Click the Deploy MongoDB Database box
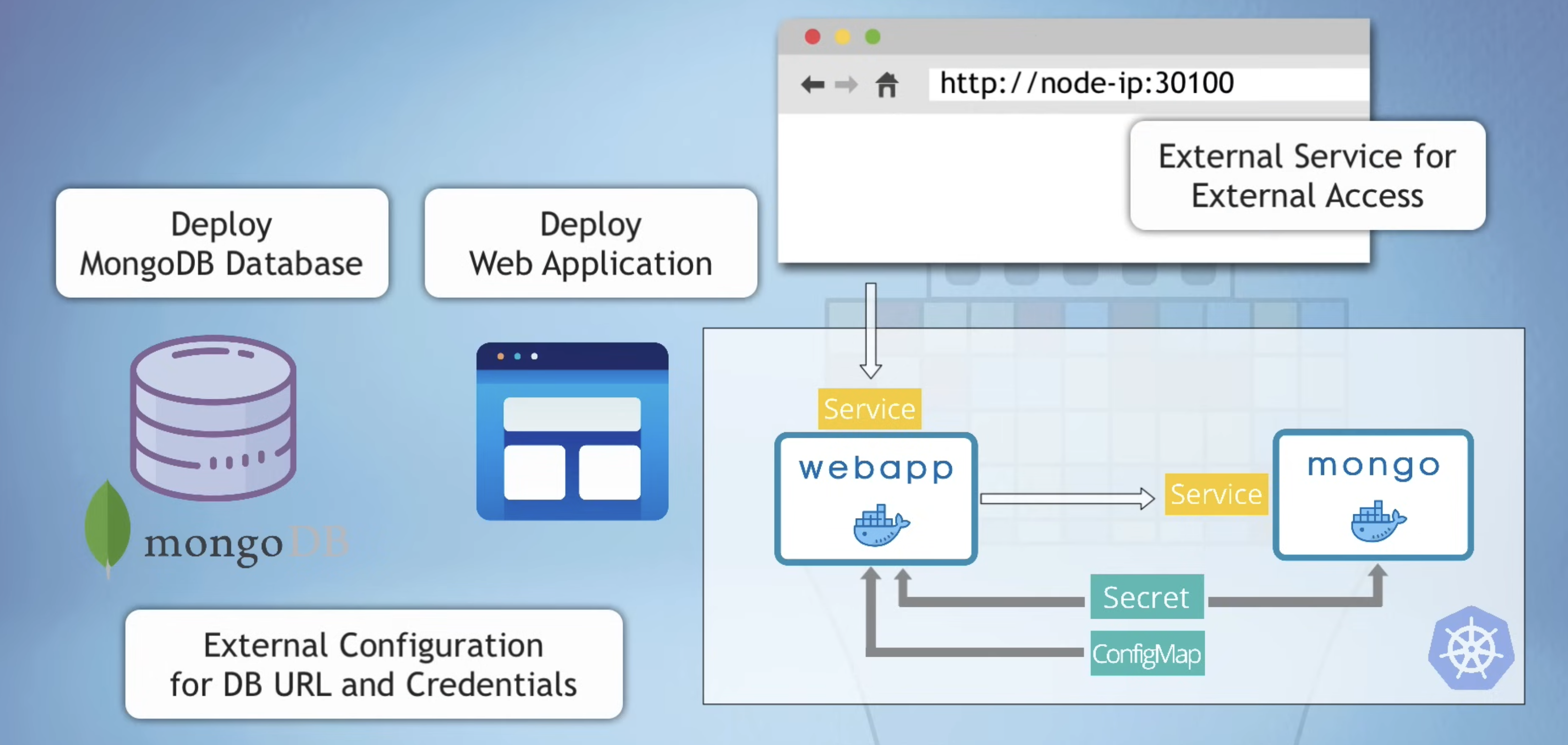Viewport: 1568px width, 745px height. pos(221,243)
